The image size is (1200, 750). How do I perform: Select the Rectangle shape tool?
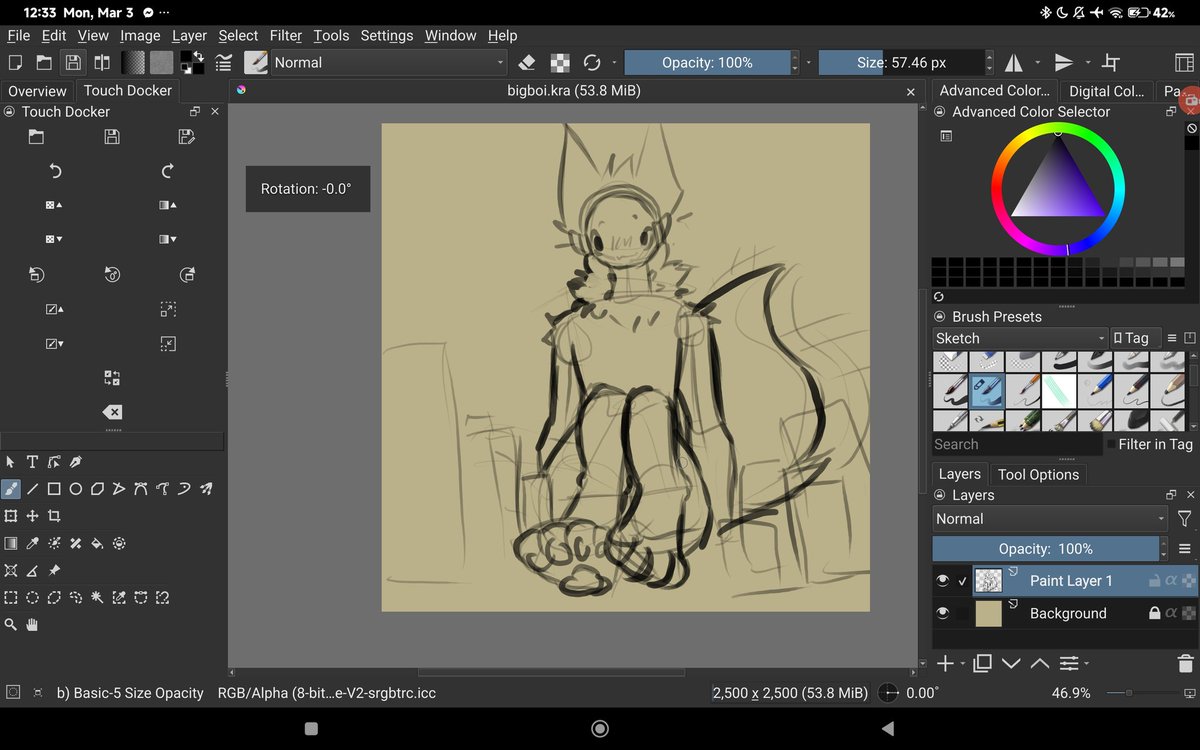click(x=54, y=489)
